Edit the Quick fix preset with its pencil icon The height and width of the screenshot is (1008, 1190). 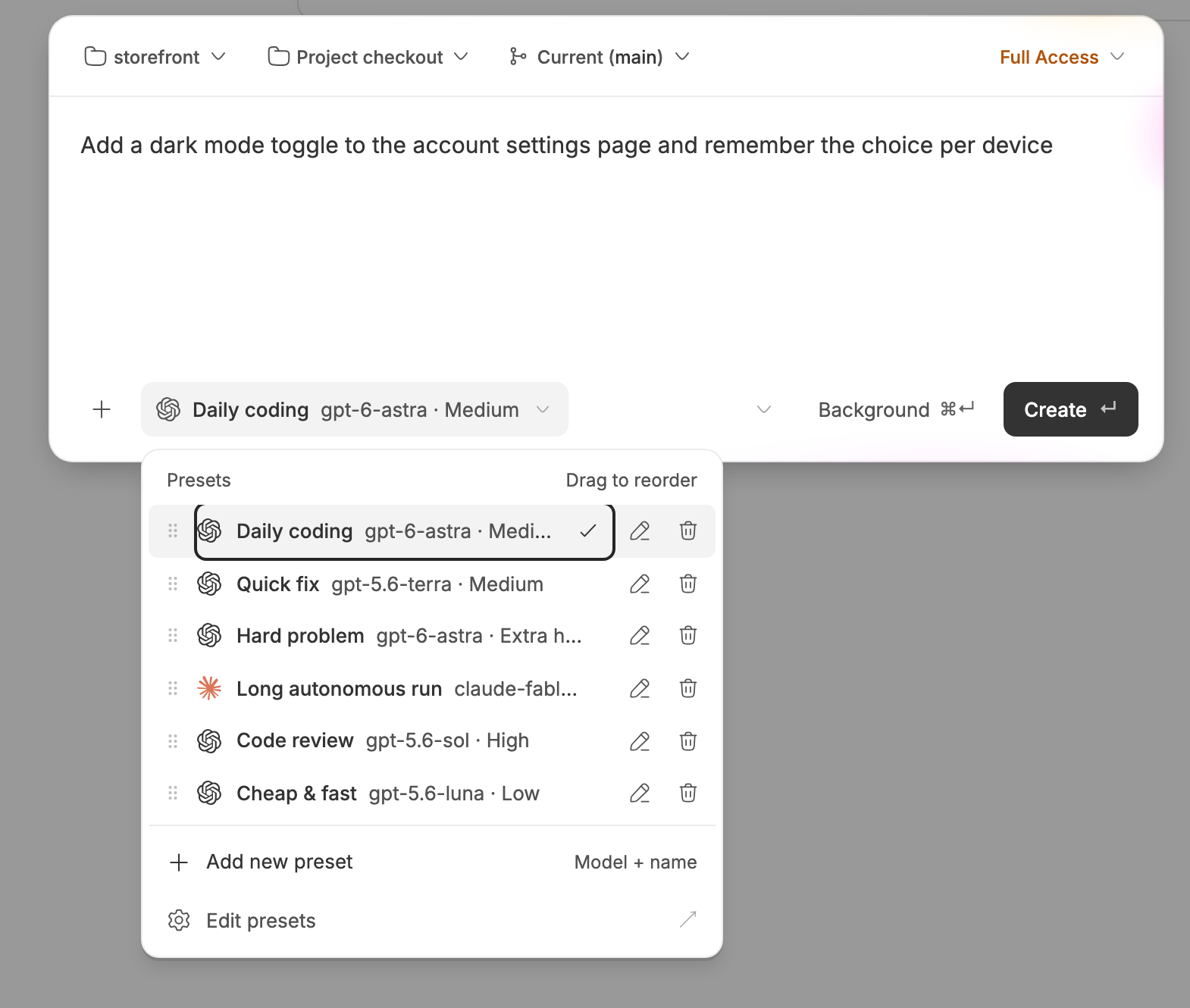(x=640, y=584)
